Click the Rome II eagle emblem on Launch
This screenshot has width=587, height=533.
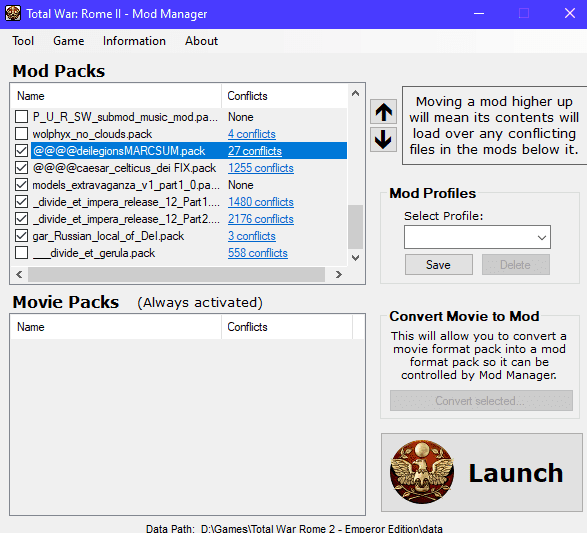(422, 472)
